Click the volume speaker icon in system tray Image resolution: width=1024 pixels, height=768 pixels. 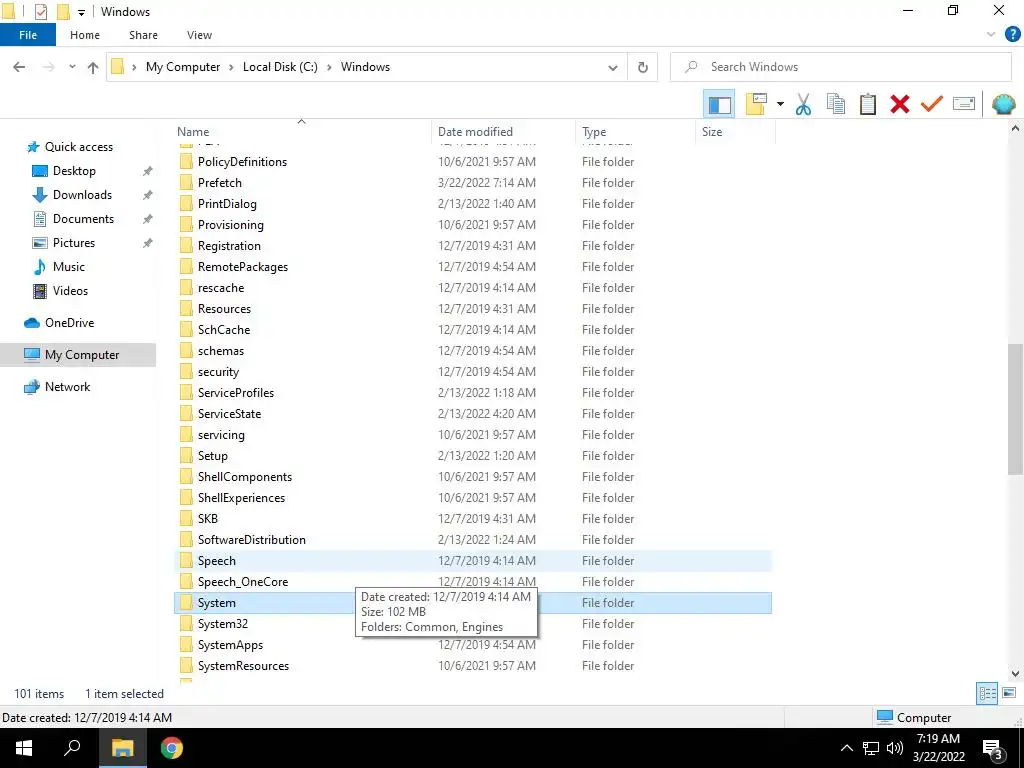(x=895, y=748)
